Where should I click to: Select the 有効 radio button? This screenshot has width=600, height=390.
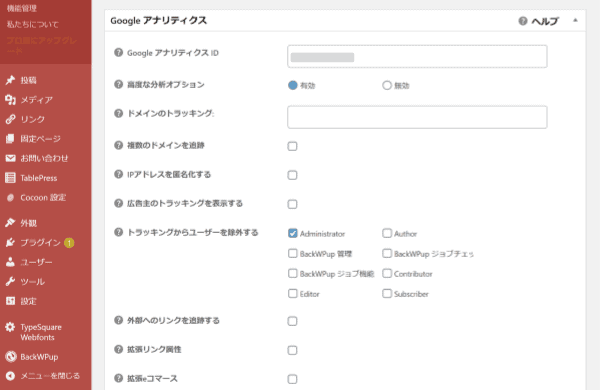293,85
